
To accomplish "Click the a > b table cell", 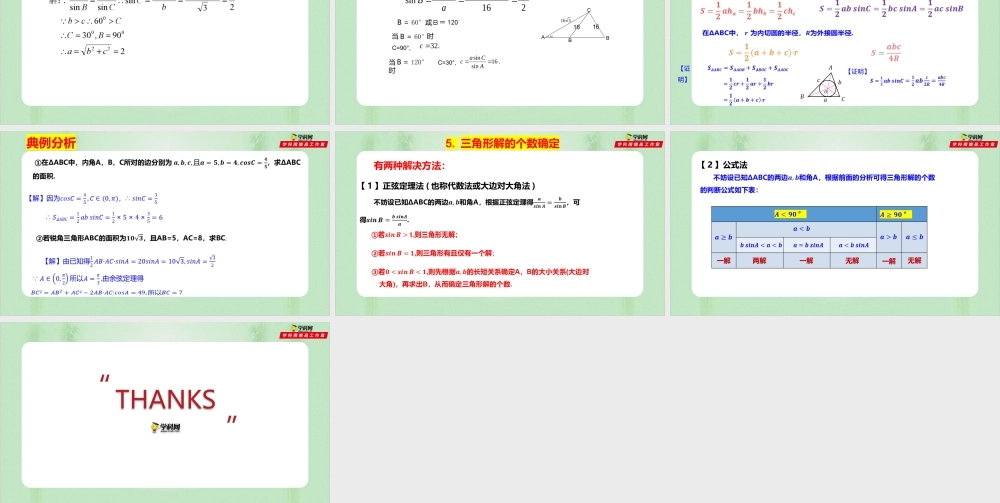I will point(889,237).
